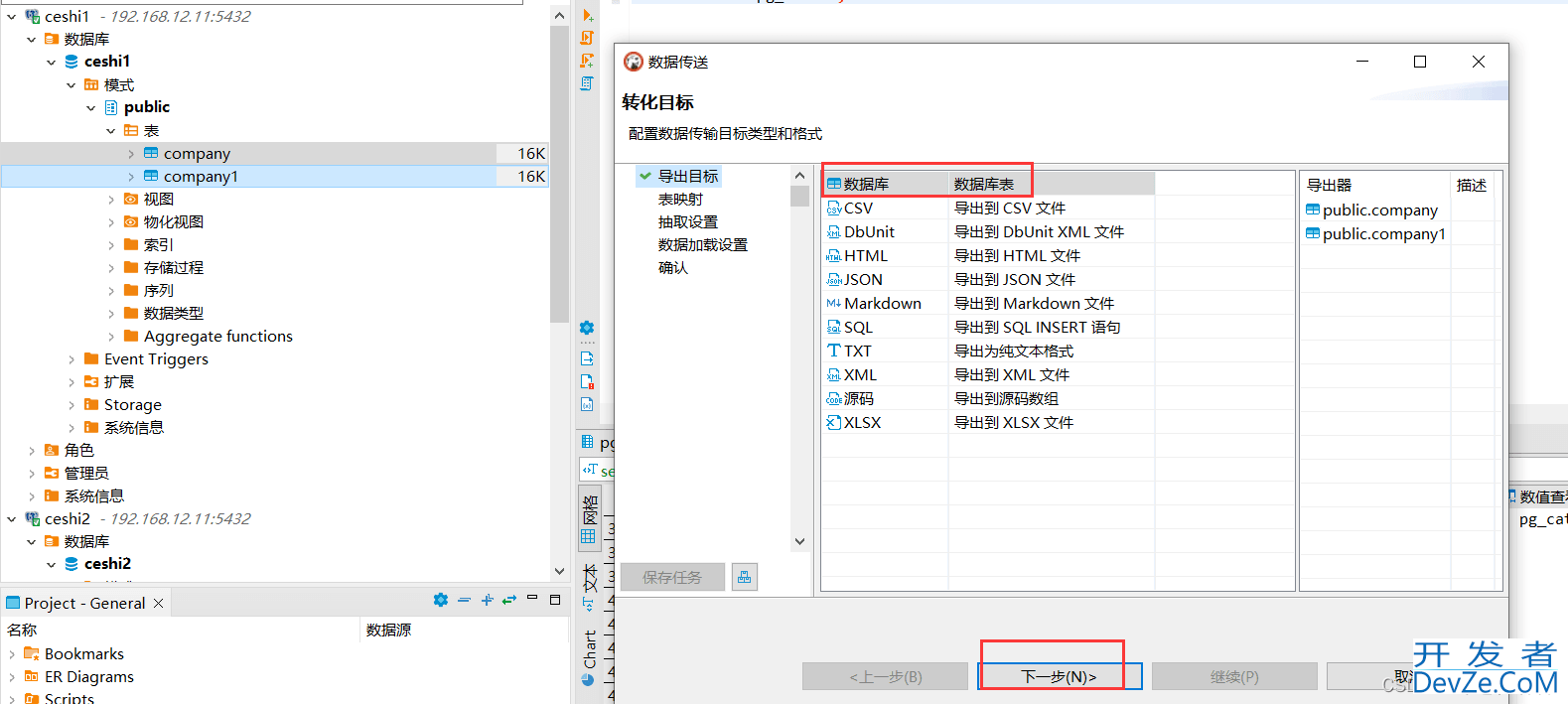Select the 存储过程 tree item
Screen dimensions: 1568x704
tap(174, 268)
